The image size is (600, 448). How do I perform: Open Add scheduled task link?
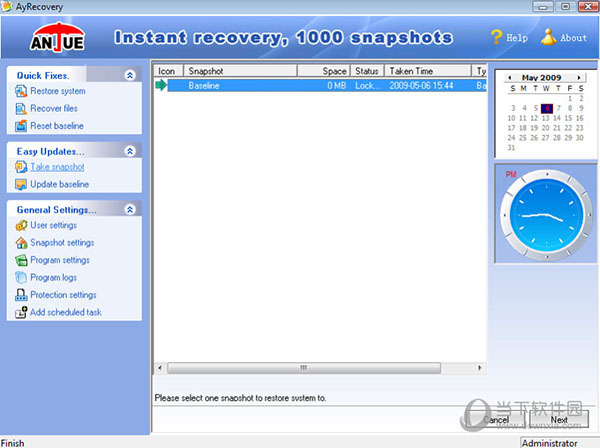tap(66, 313)
